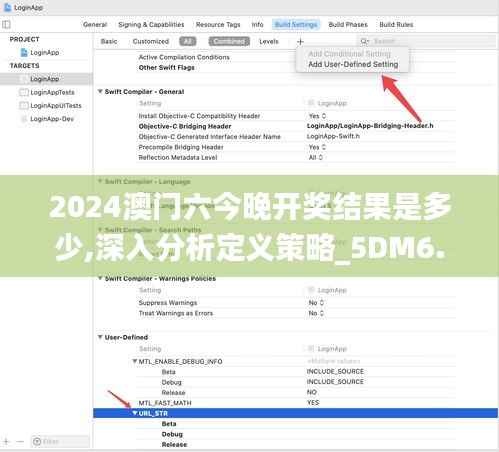The height and width of the screenshot is (452, 499).
Task: Click LoginApp-Dev target icon
Action: 24,119
